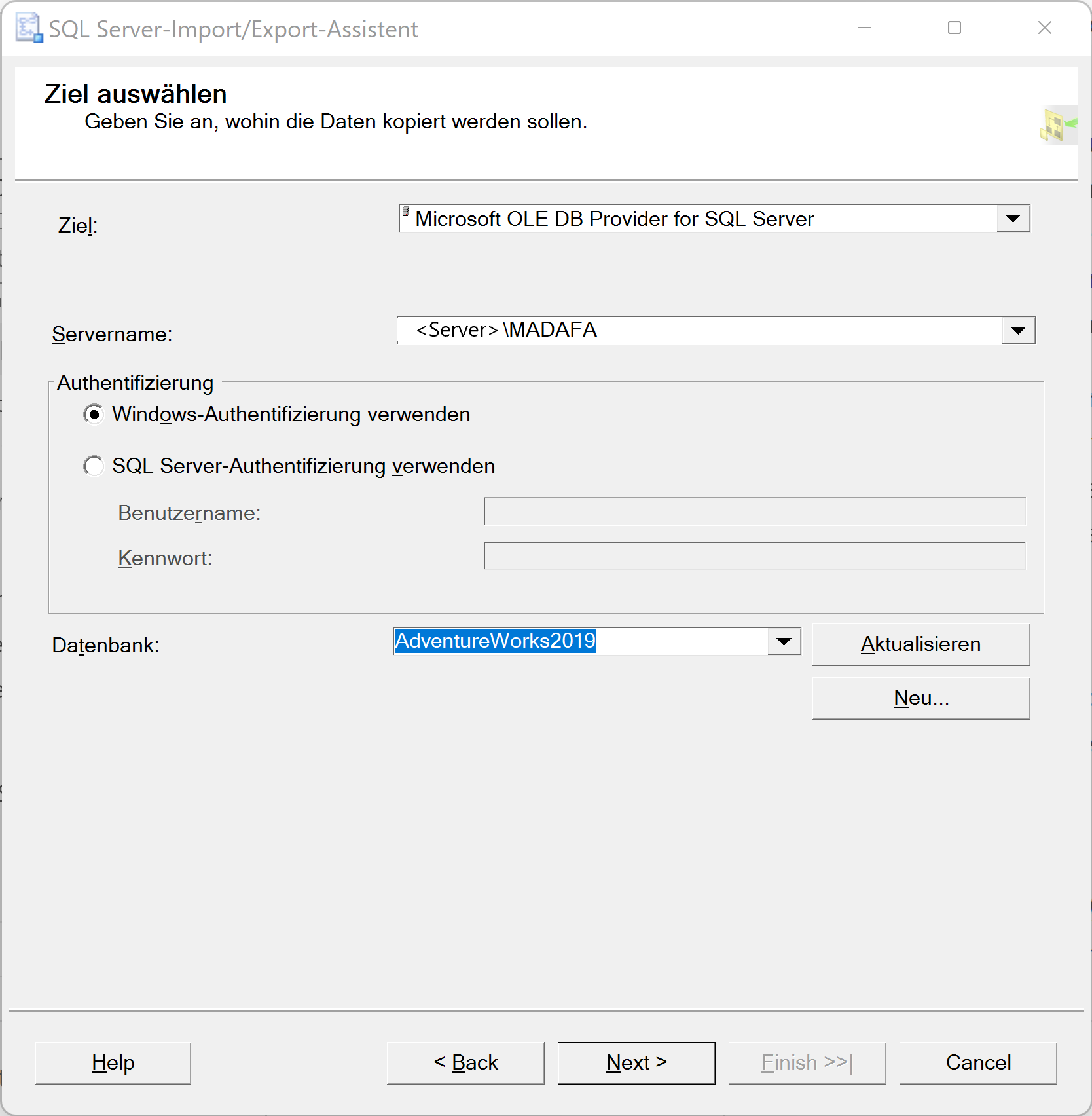Select Windows-Authentifizierung verwenden radio button

tap(94, 415)
